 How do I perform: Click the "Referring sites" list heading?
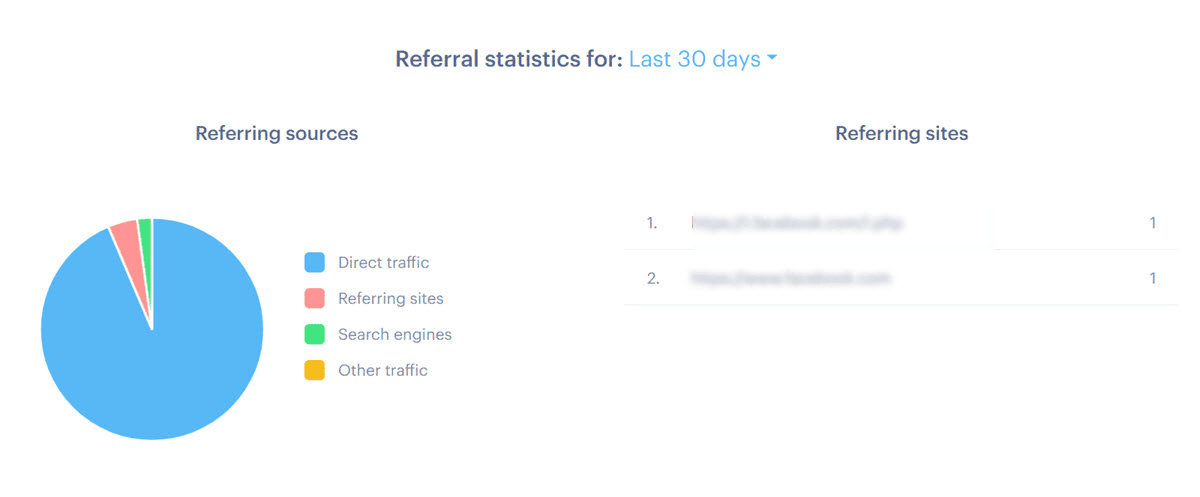tap(901, 133)
